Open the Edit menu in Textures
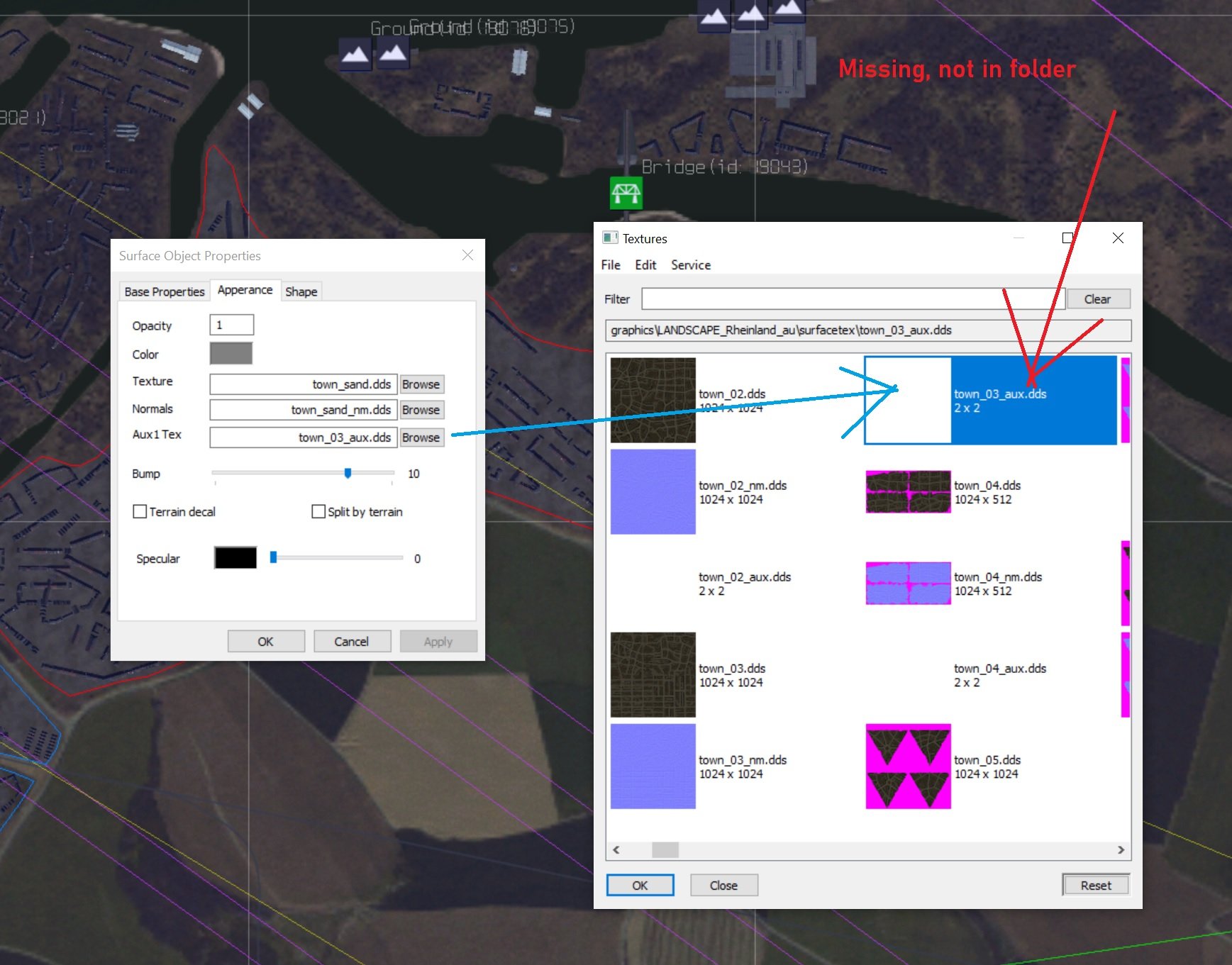 (x=645, y=264)
